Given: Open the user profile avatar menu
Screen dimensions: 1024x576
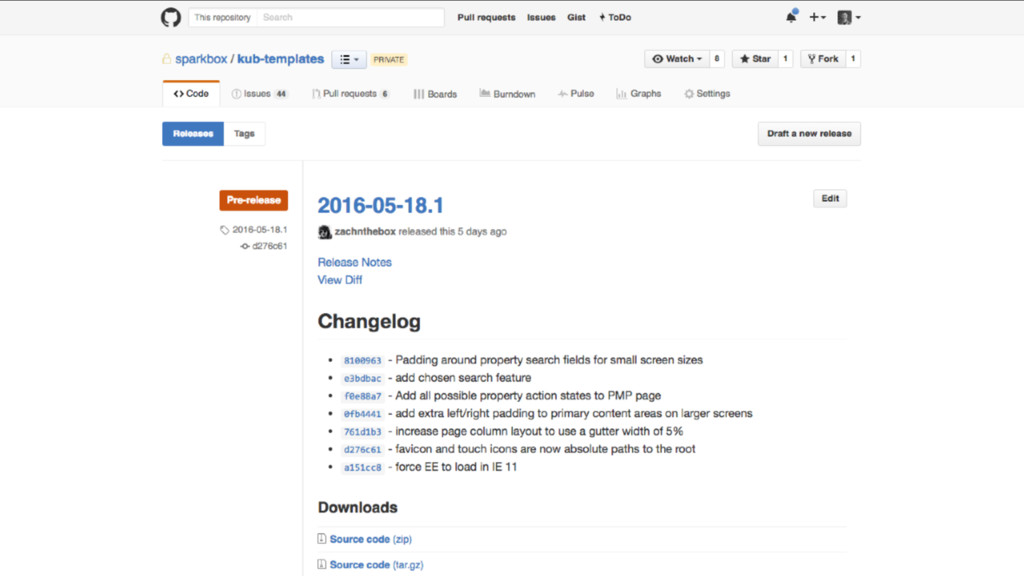Looking at the screenshot, I should (x=848, y=17).
